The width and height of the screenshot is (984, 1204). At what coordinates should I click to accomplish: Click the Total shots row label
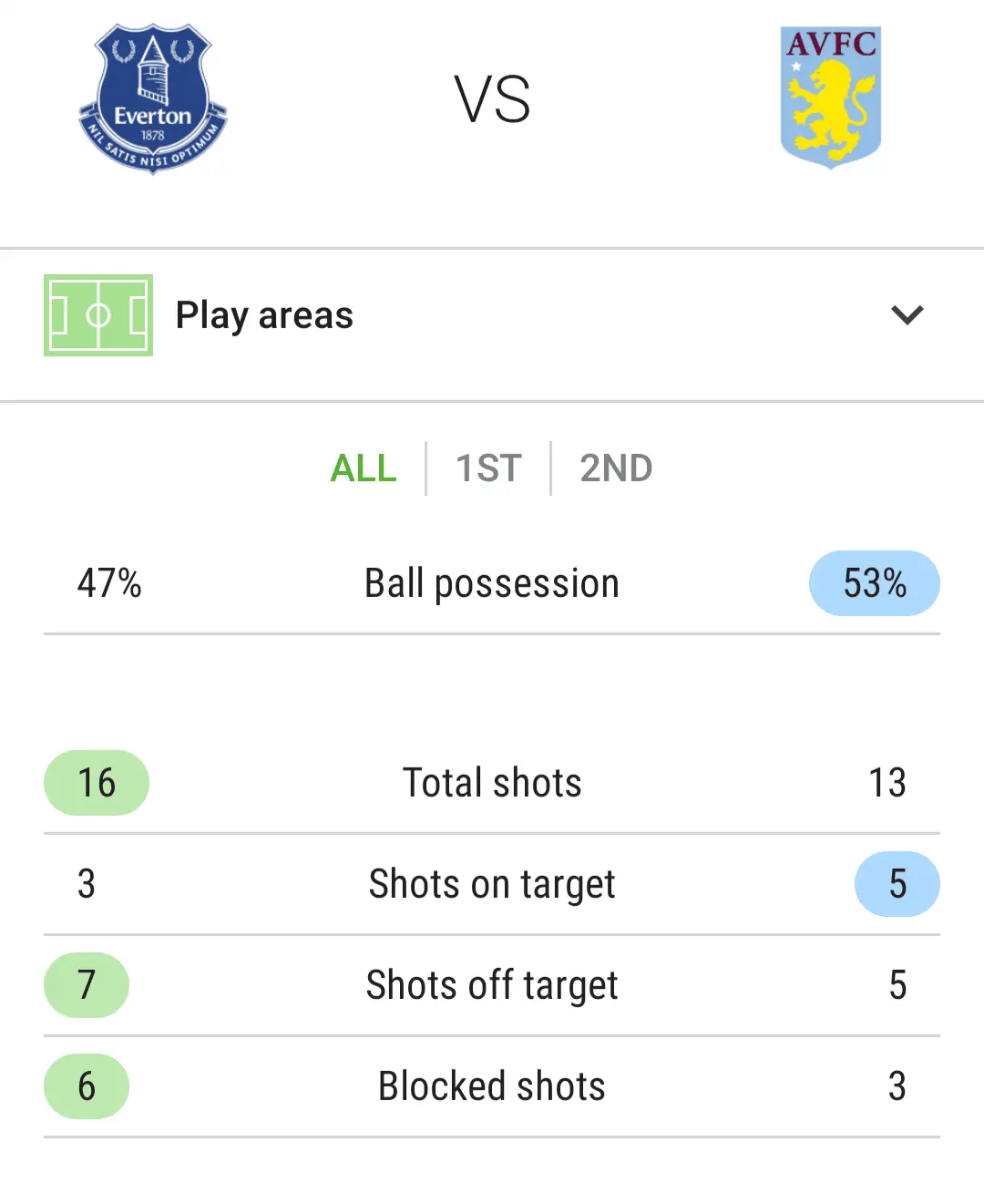pos(492,783)
